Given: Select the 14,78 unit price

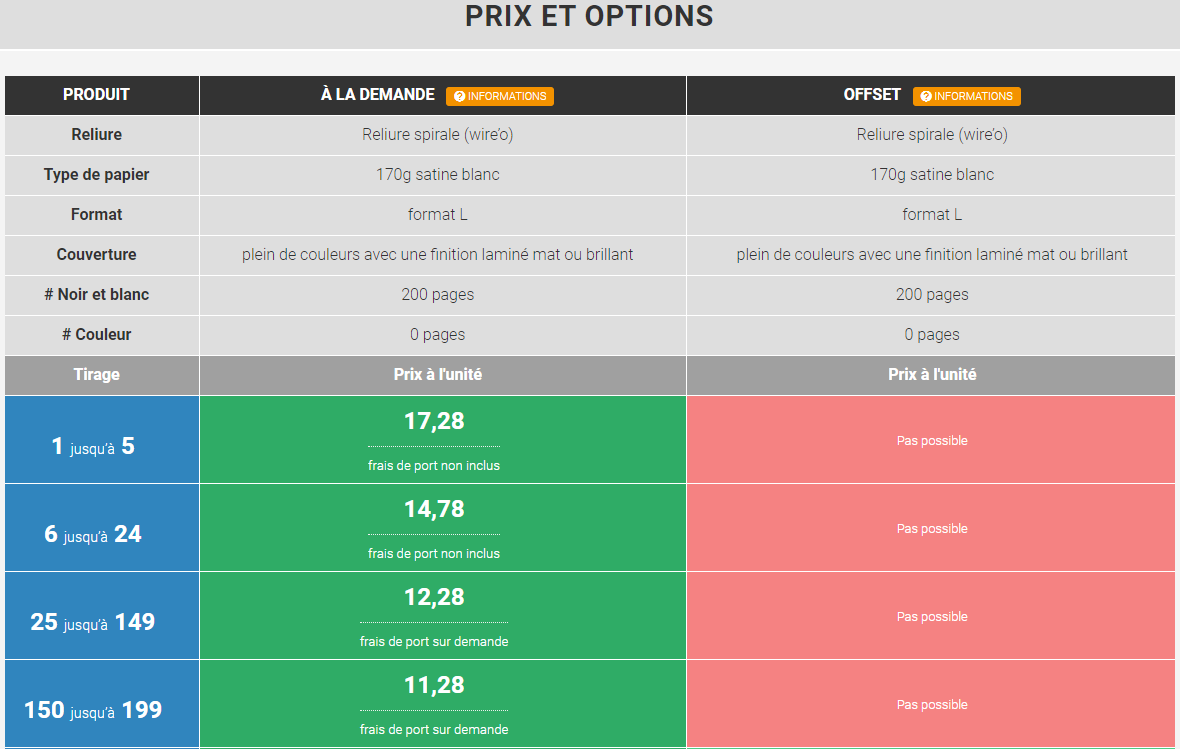Looking at the screenshot, I should click(434, 509).
